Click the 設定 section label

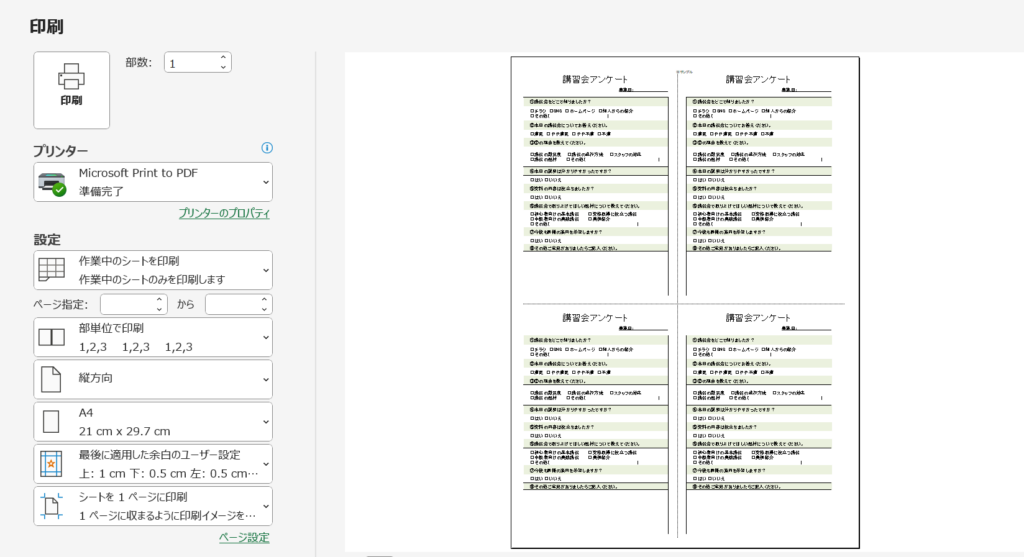coord(47,240)
